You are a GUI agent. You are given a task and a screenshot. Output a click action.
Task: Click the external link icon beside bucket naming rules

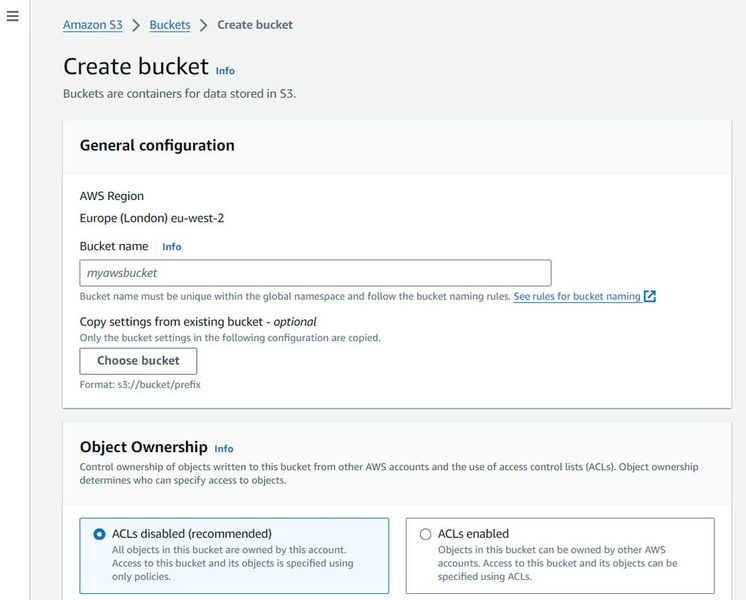[650, 297]
